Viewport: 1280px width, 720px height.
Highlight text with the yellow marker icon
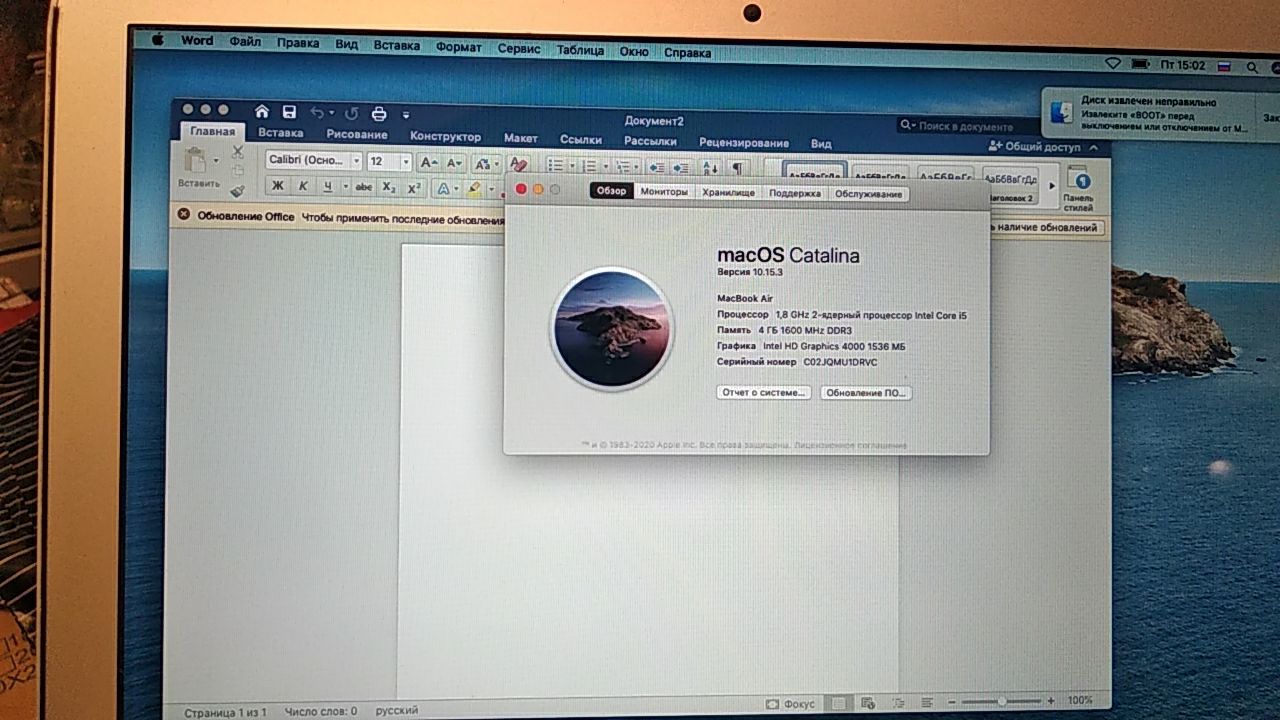[474, 188]
